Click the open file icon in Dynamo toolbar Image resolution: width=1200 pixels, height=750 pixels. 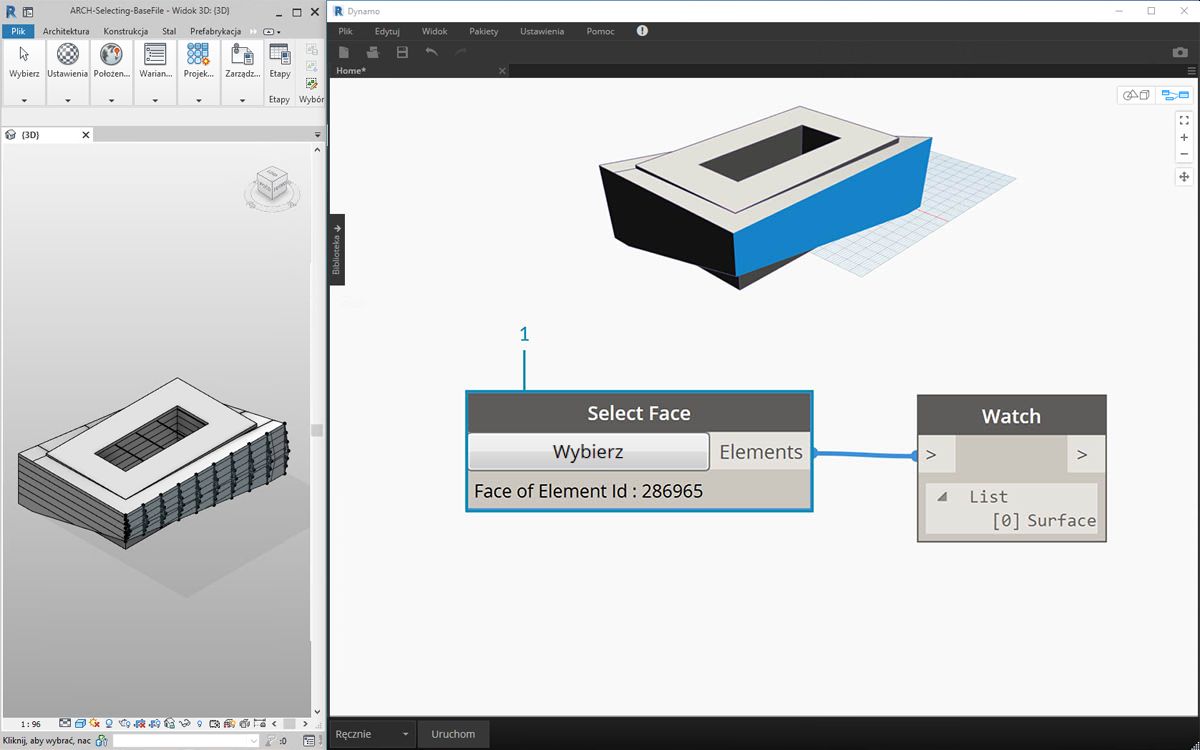373,52
